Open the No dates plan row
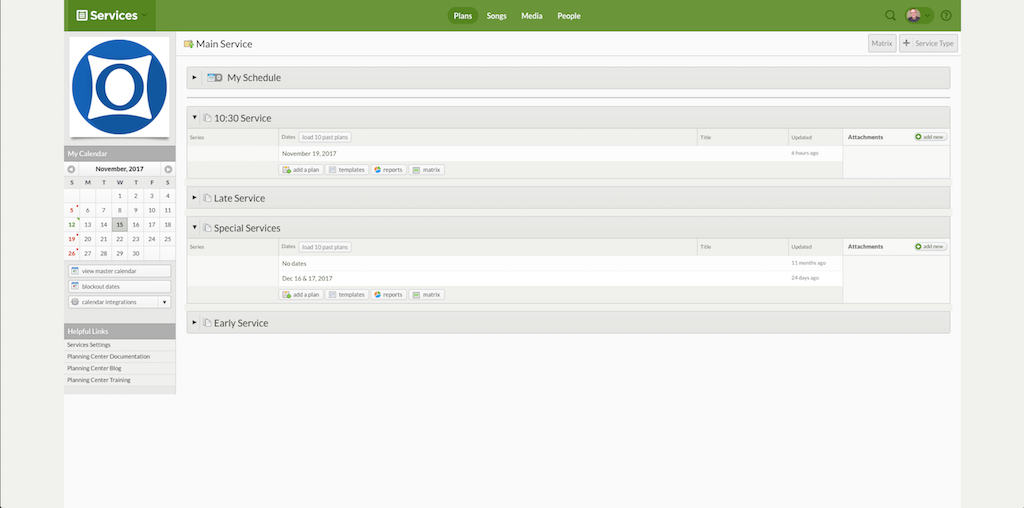 (x=560, y=263)
